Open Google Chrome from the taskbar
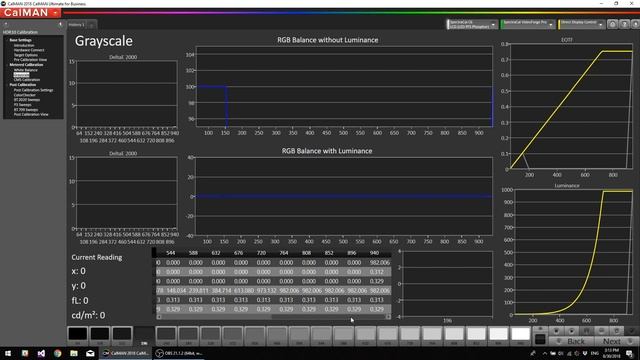 tap(57, 353)
